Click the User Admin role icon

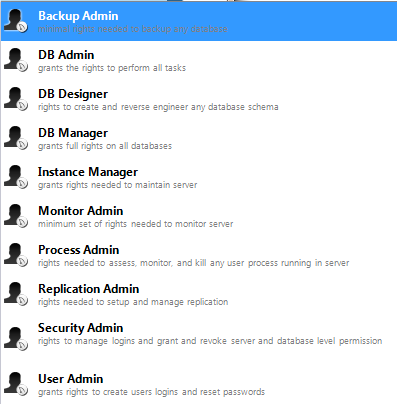click(x=16, y=384)
